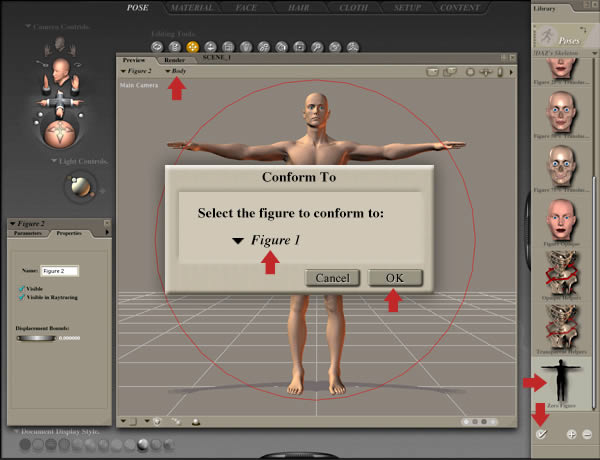Click the camera trackball sphere
This screenshot has width=600, height=460.
pos(60,134)
